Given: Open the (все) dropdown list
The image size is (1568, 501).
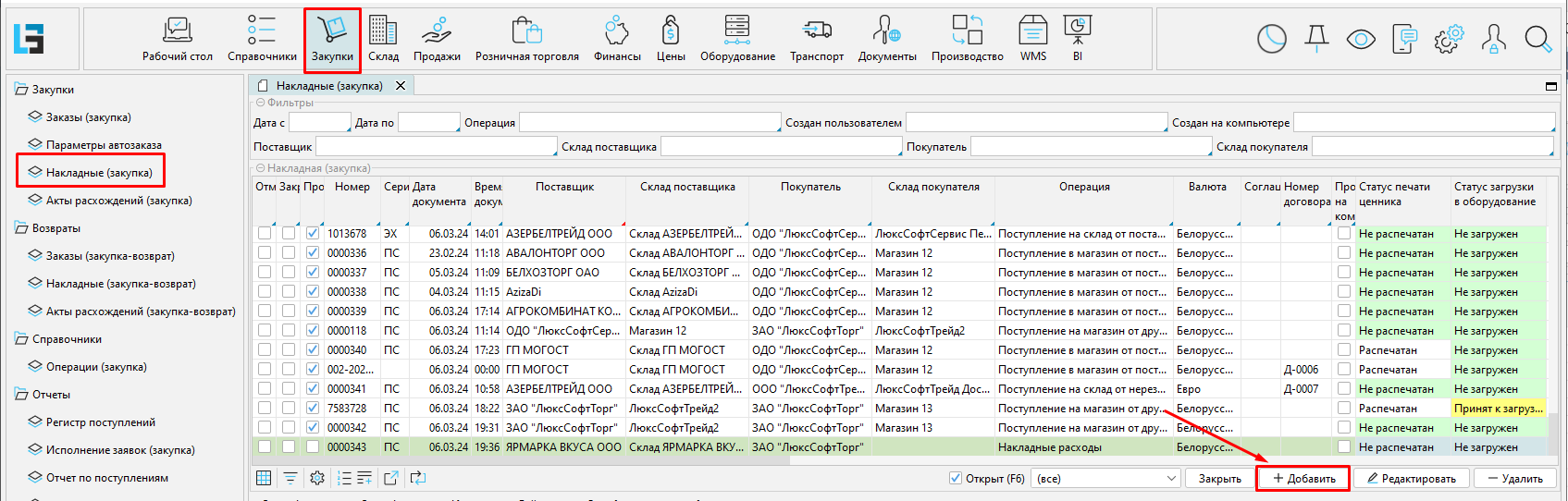Looking at the screenshot, I should pos(1106,479).
